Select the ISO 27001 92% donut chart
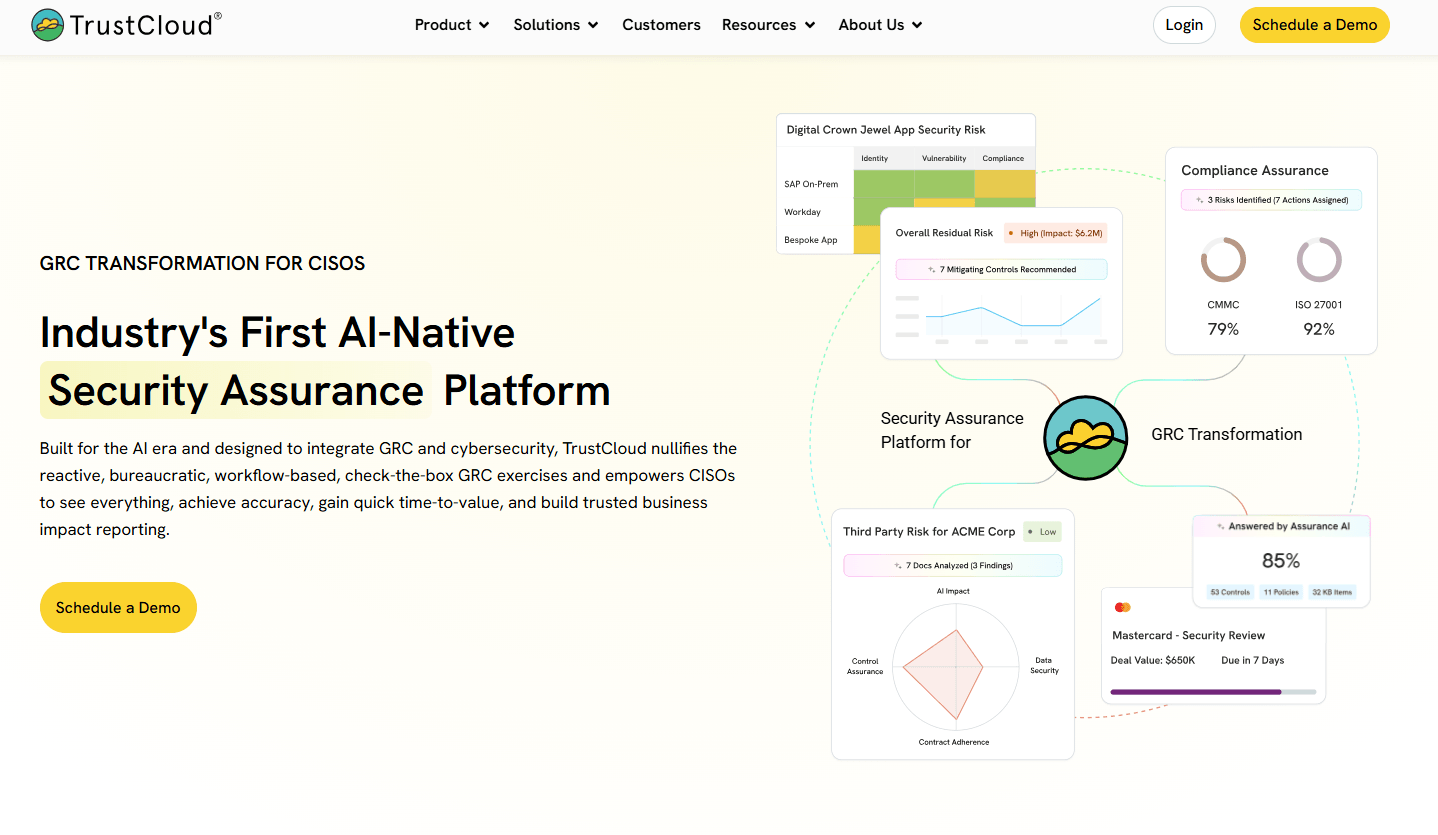 point(1319,260)
